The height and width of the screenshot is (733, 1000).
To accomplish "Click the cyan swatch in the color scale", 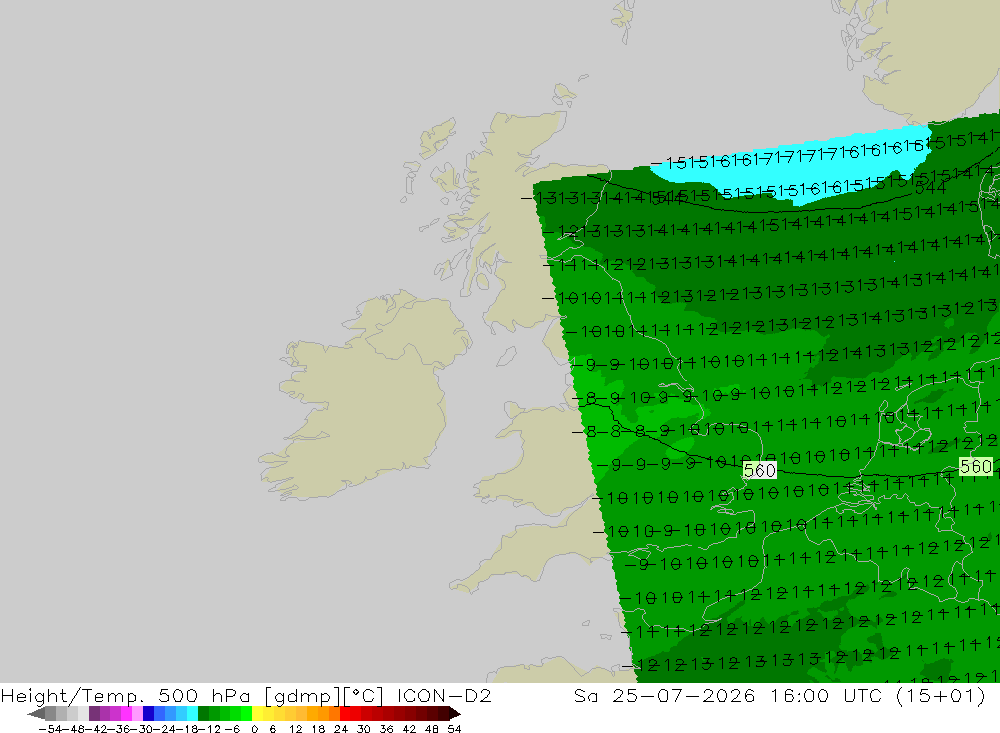I will pos(192,714).
